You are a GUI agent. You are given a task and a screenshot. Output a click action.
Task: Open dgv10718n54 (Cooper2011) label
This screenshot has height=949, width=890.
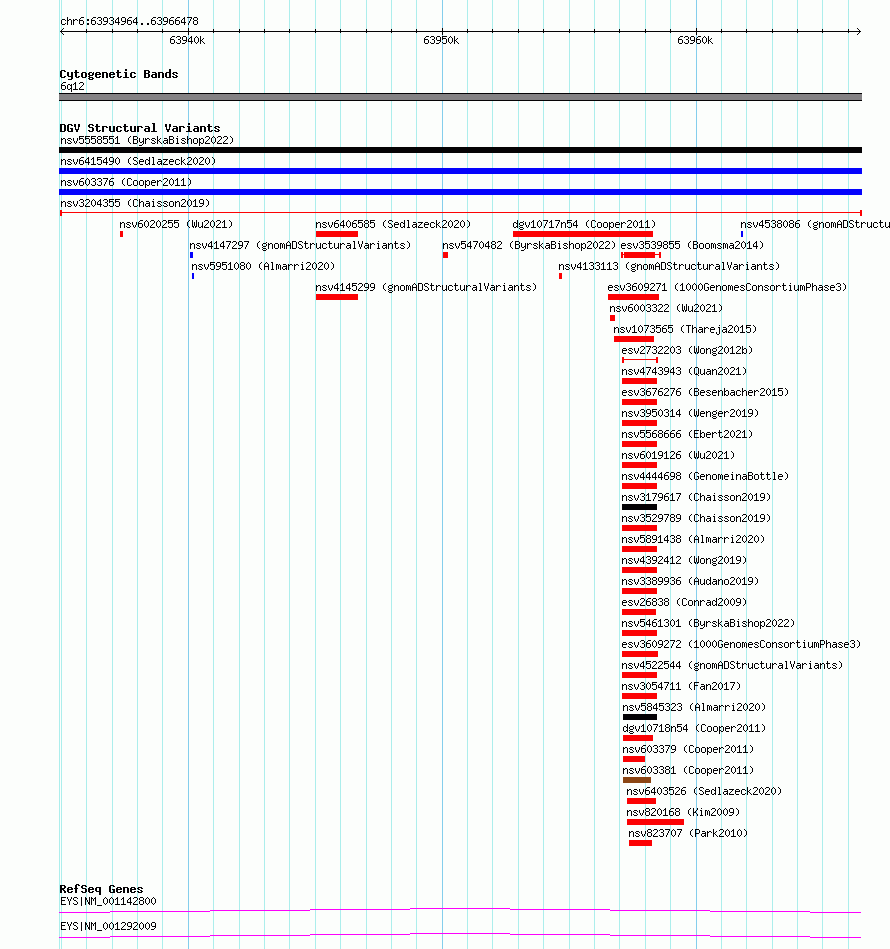pos(695,728)
